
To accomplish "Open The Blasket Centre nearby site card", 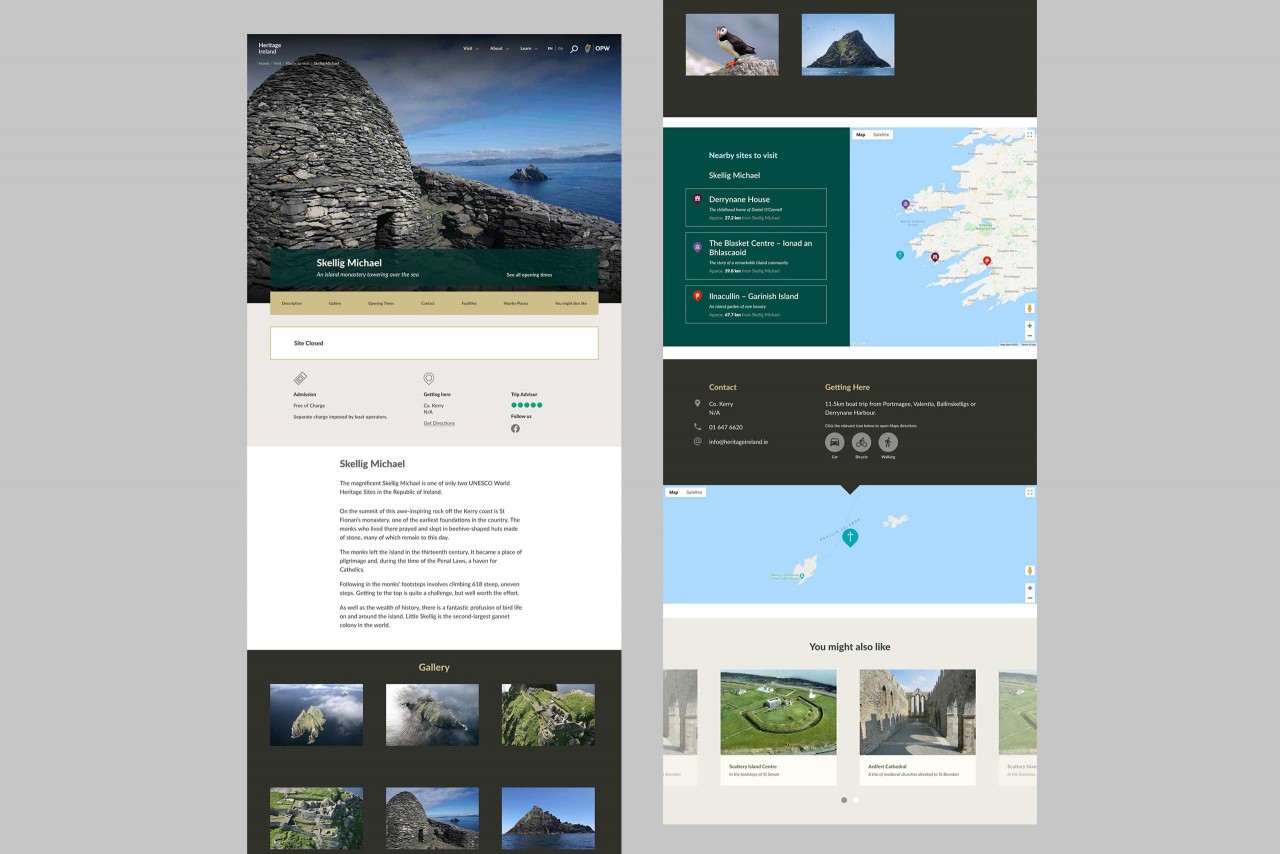I will click(756, 256).
